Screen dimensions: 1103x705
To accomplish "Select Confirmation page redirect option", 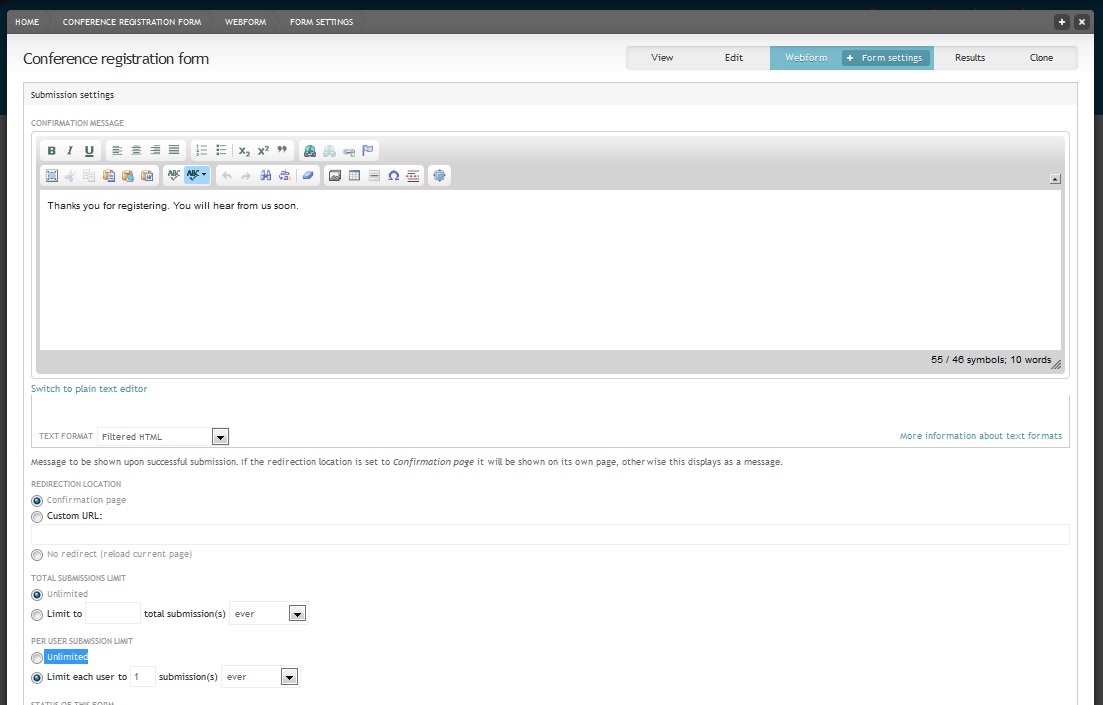I will [x=37, y=501].
